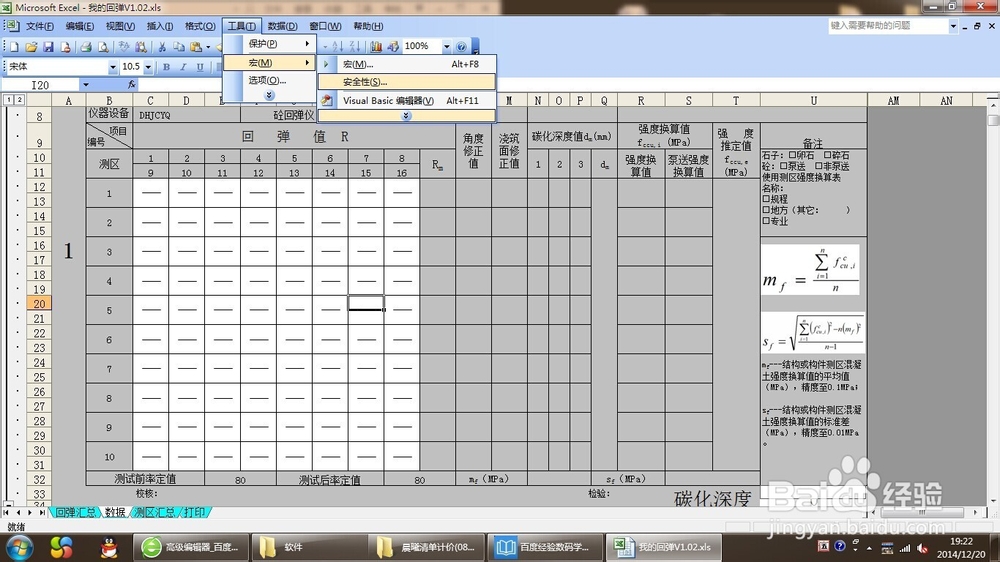Switch to 数据 sheet tab

click(x=115, y=512)
